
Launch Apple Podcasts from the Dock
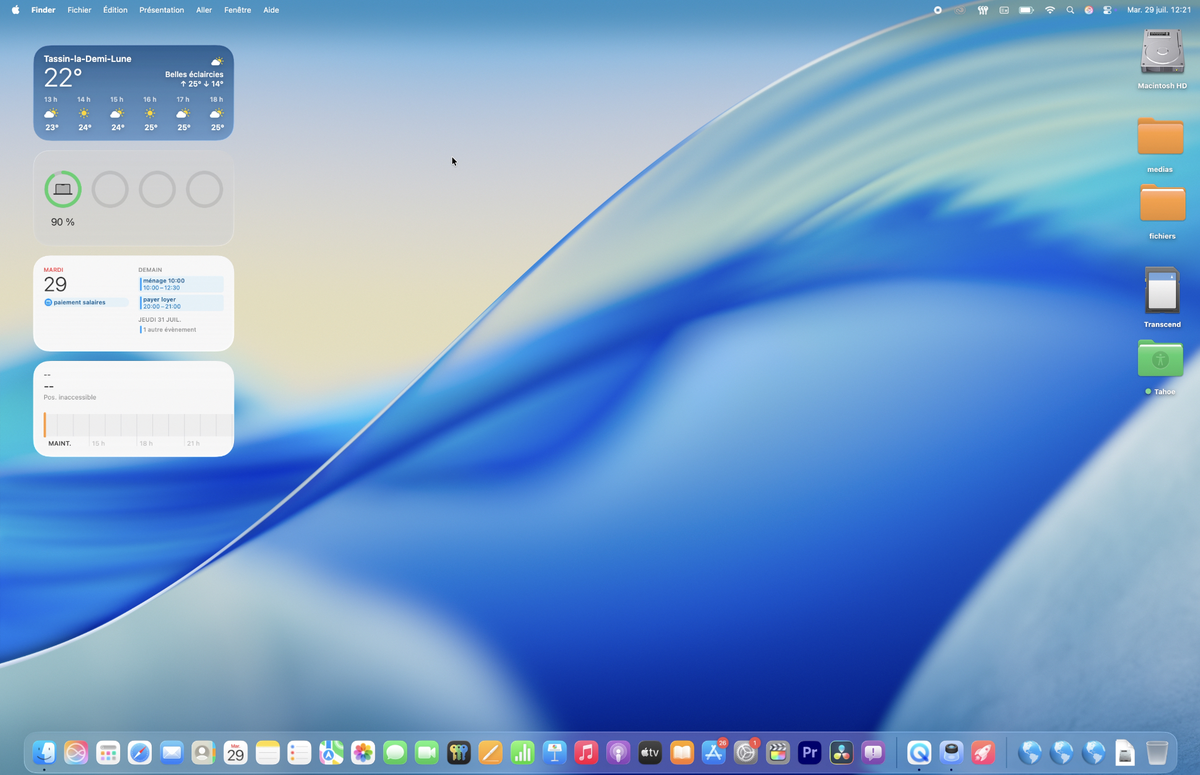[617, 752]
